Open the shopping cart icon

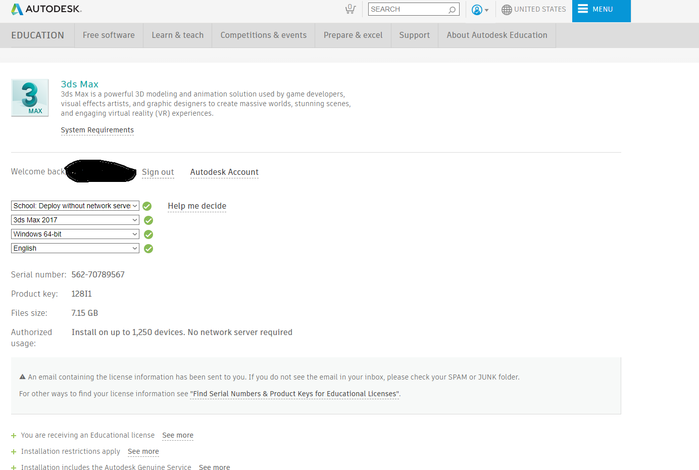click(x=350, y=9)
